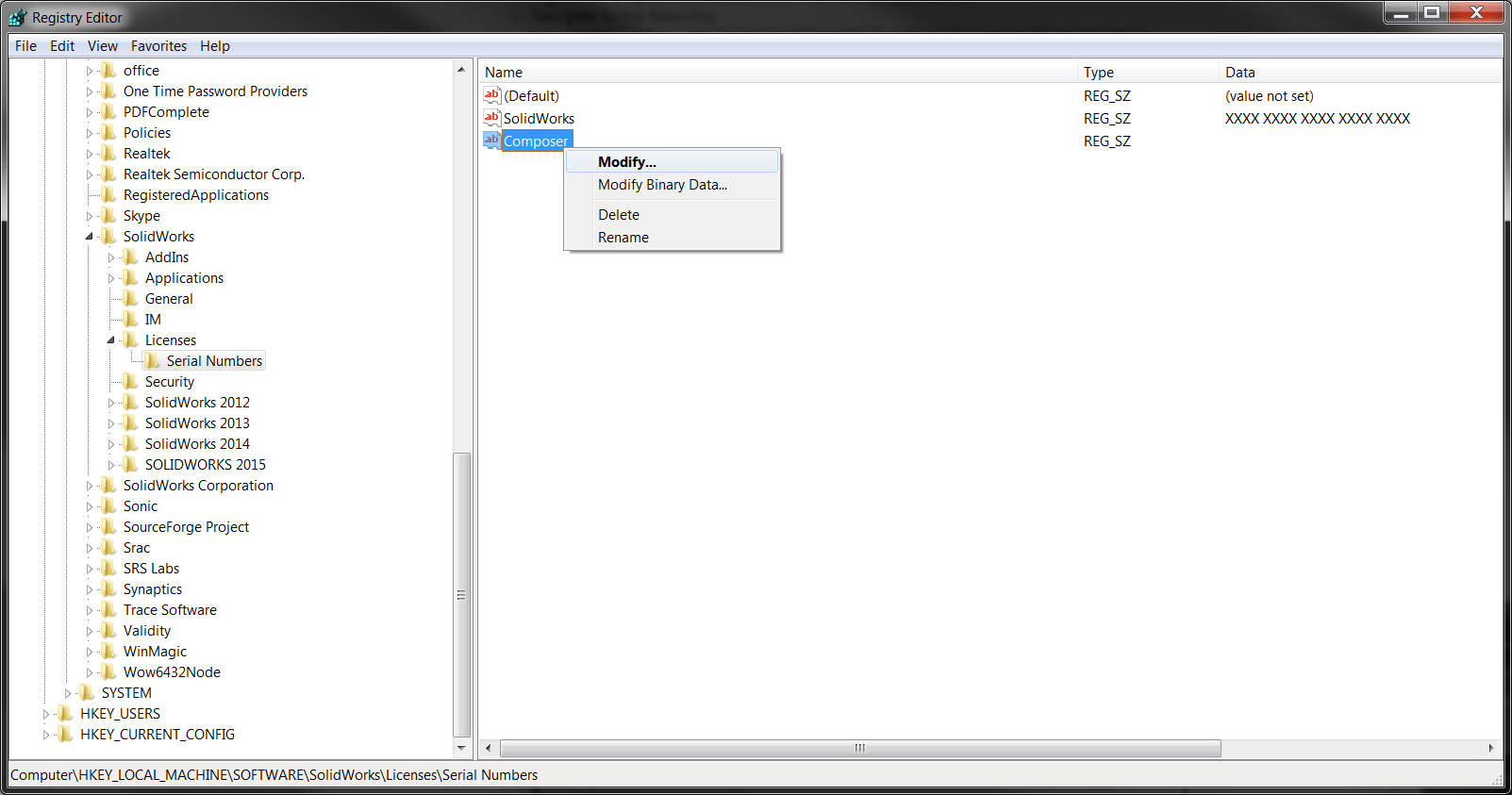Expand the Applications key
The height and width of the screenshot is (795, 1512).
tap(111, 278)
